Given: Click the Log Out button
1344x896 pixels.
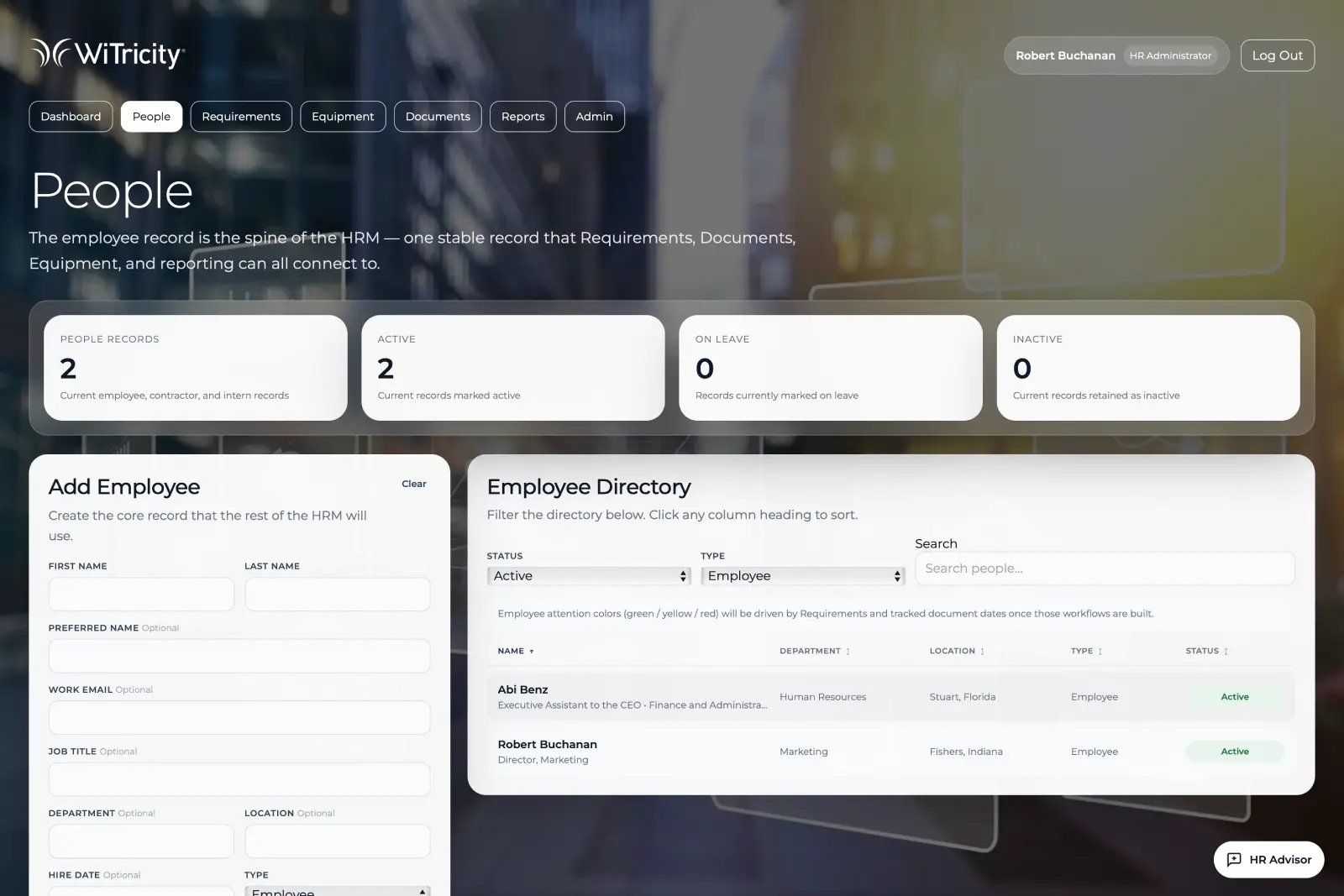Looking at the screenshot, I should point(1277,55).
